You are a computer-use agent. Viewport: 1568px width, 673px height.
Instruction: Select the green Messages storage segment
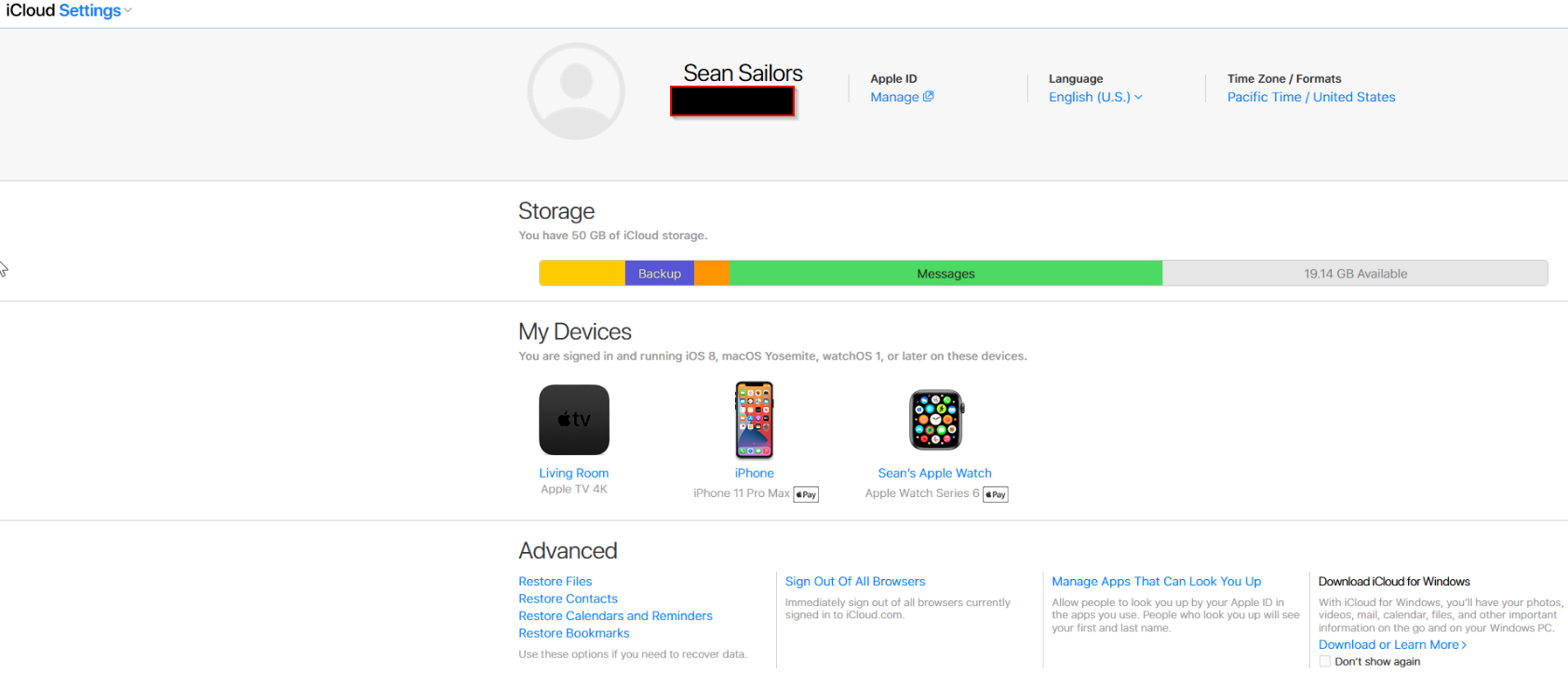click(x=945, y=274)
